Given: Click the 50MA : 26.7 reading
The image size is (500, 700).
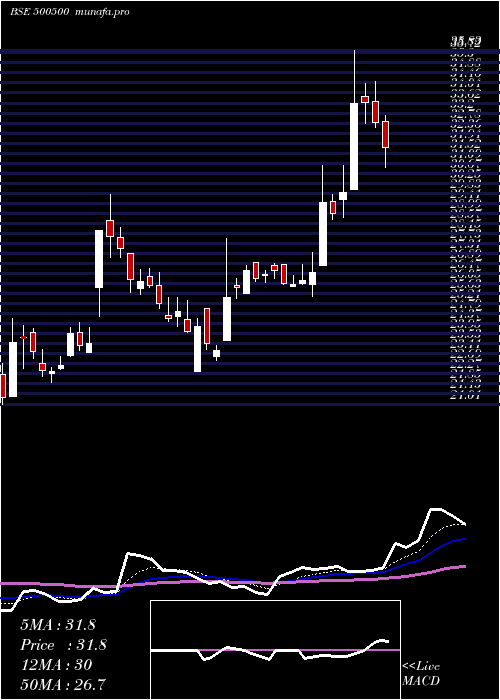Looking at the screenshot, I should pos(63,685).
